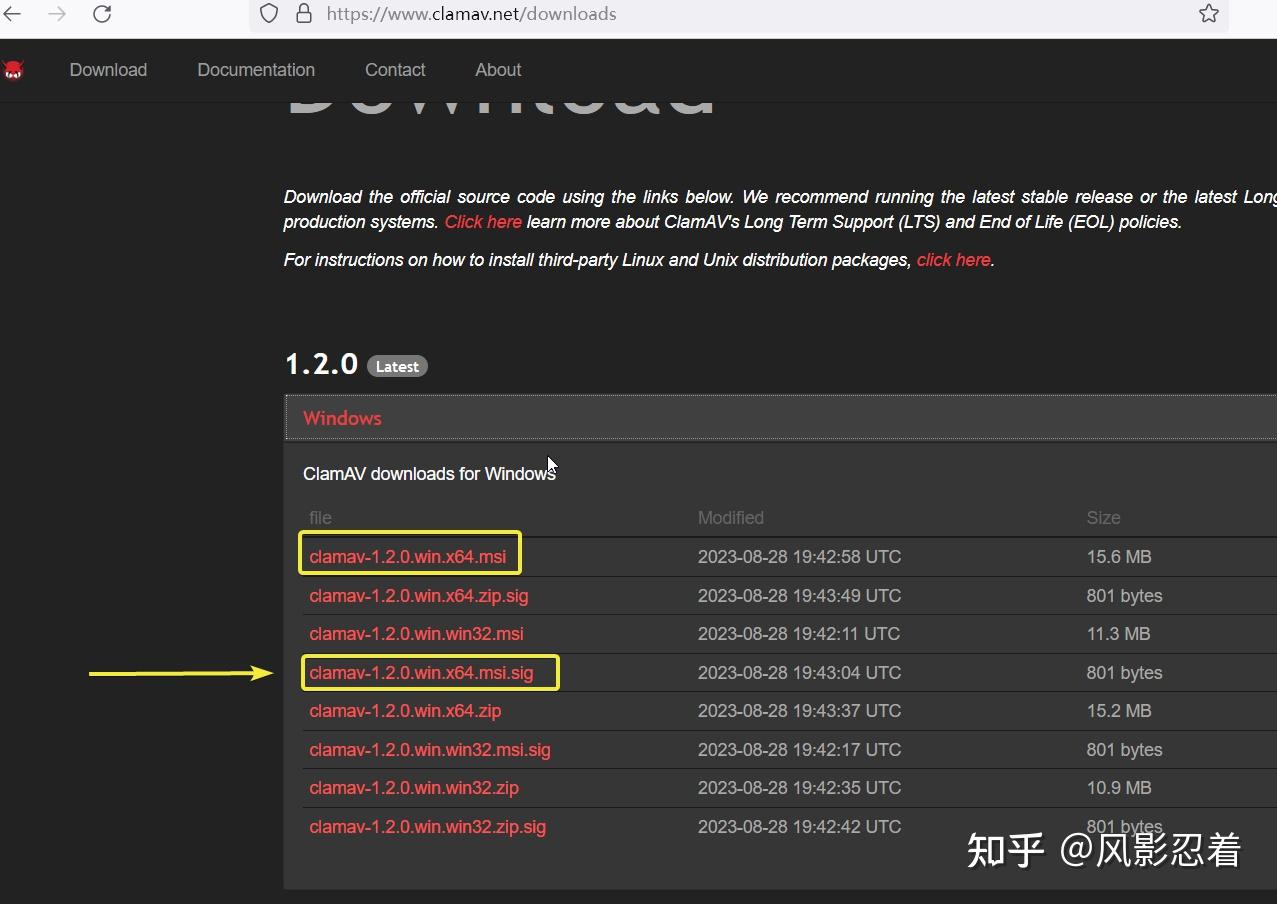
Task: Open the Download nav menu
Action: [108, 70]
